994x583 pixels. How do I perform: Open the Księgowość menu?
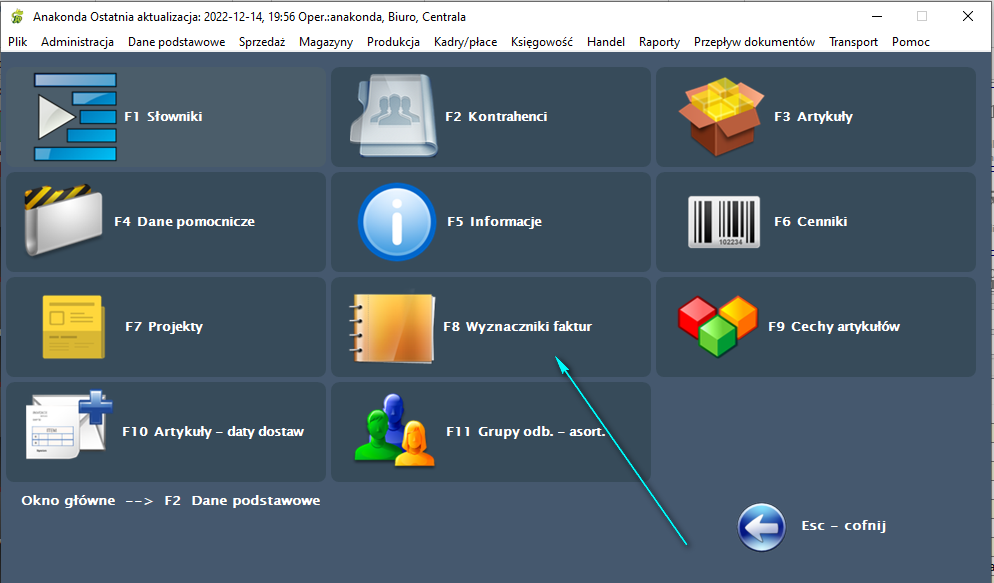point(542,42)
